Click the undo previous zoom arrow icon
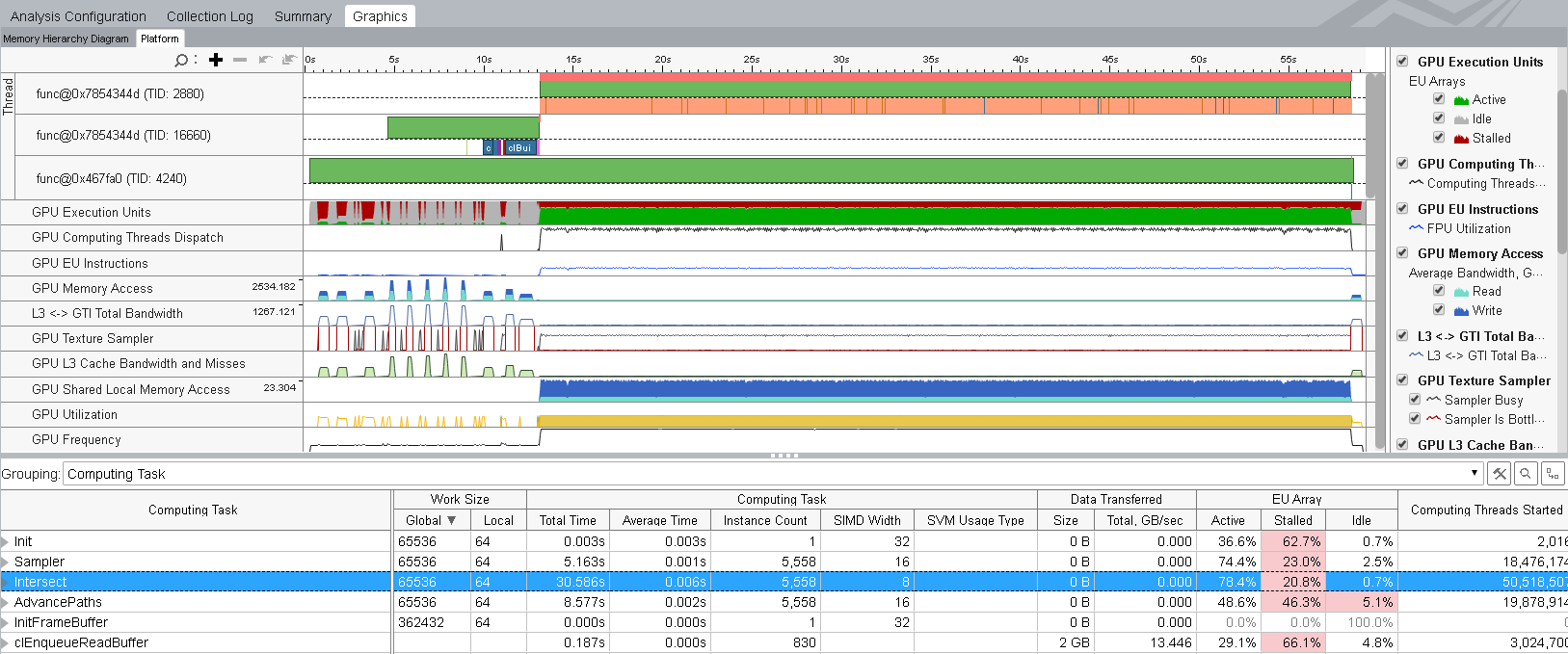The image size is (1568, 654). (265, 60)
